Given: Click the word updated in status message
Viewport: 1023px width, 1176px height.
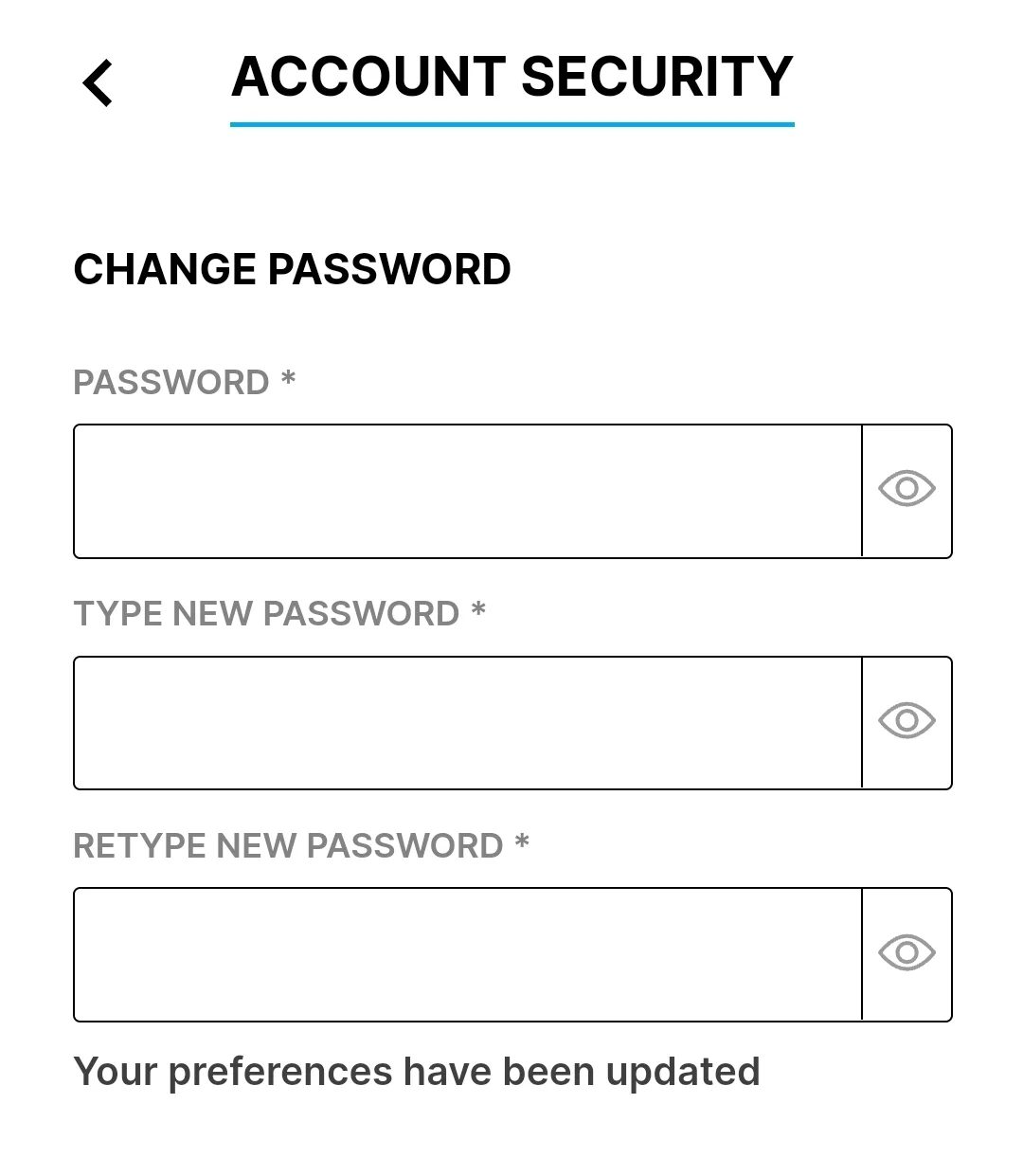Looking at the screenshot, I should click(x=683, y=1072).
